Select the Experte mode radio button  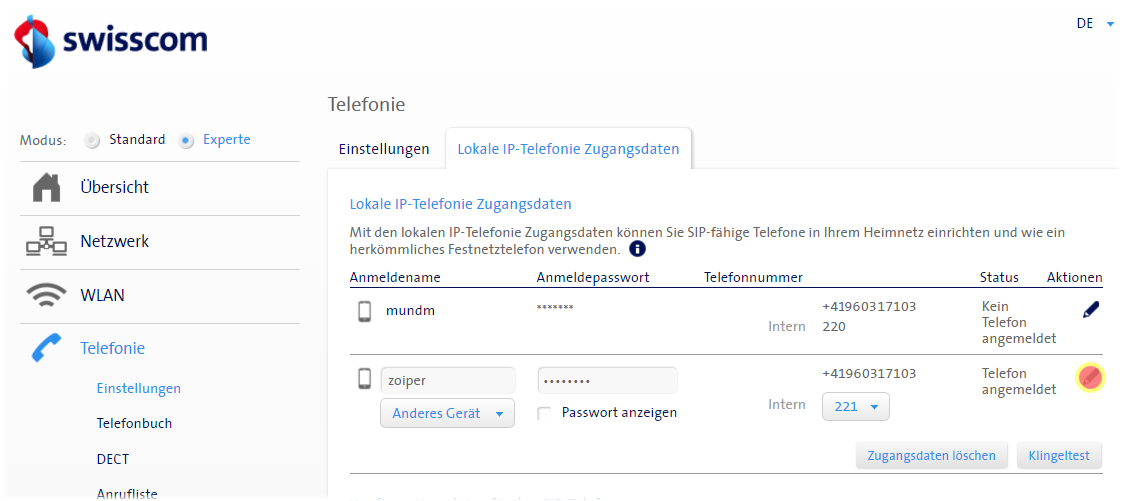[x=186, y=141]
